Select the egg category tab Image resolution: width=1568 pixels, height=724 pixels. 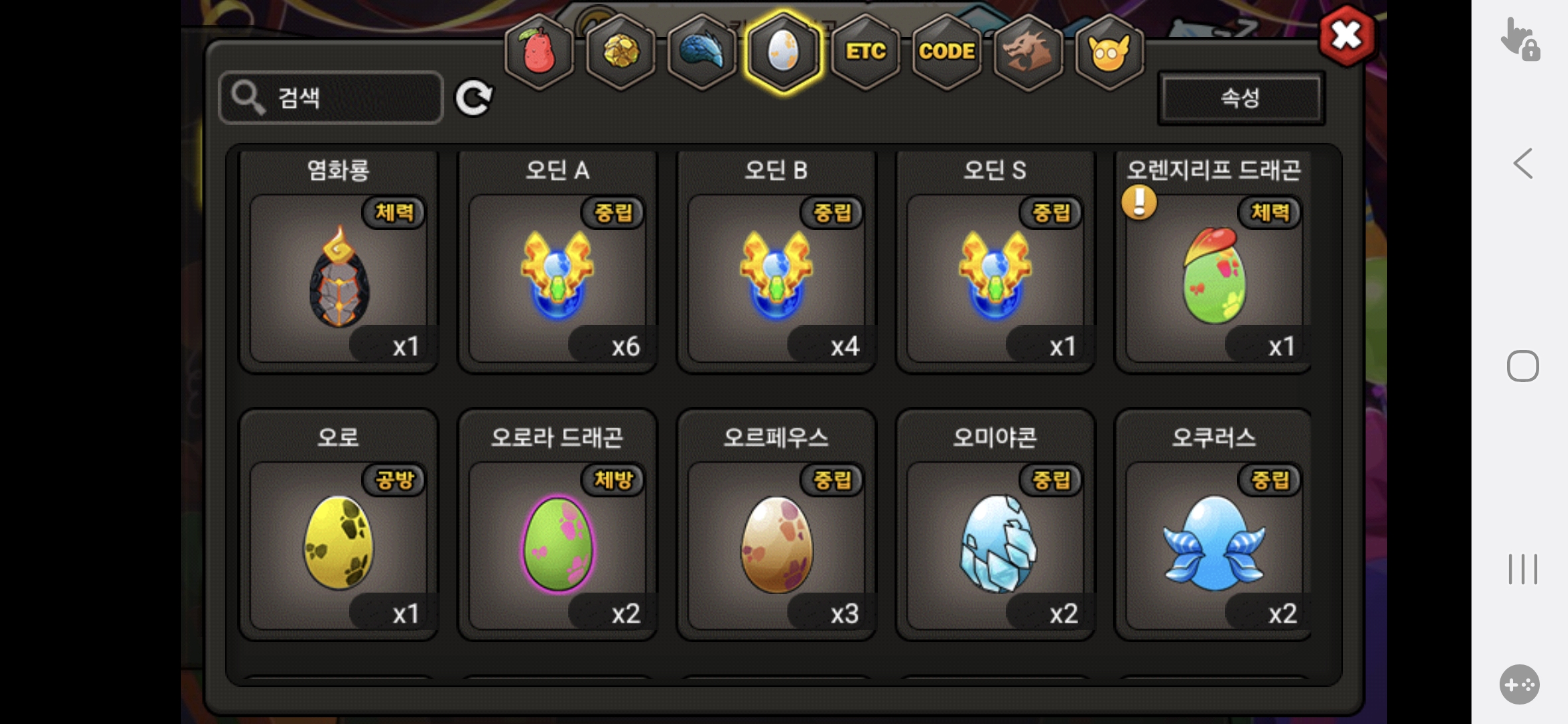click(783, 52)
